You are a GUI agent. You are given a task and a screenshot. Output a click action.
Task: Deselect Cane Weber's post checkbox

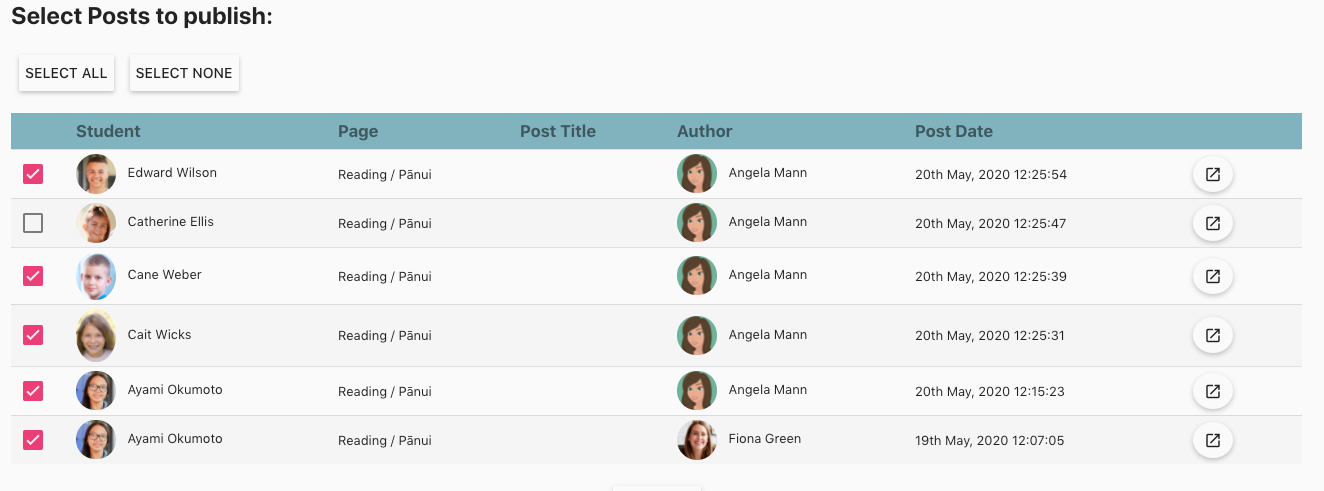(33, 275)
